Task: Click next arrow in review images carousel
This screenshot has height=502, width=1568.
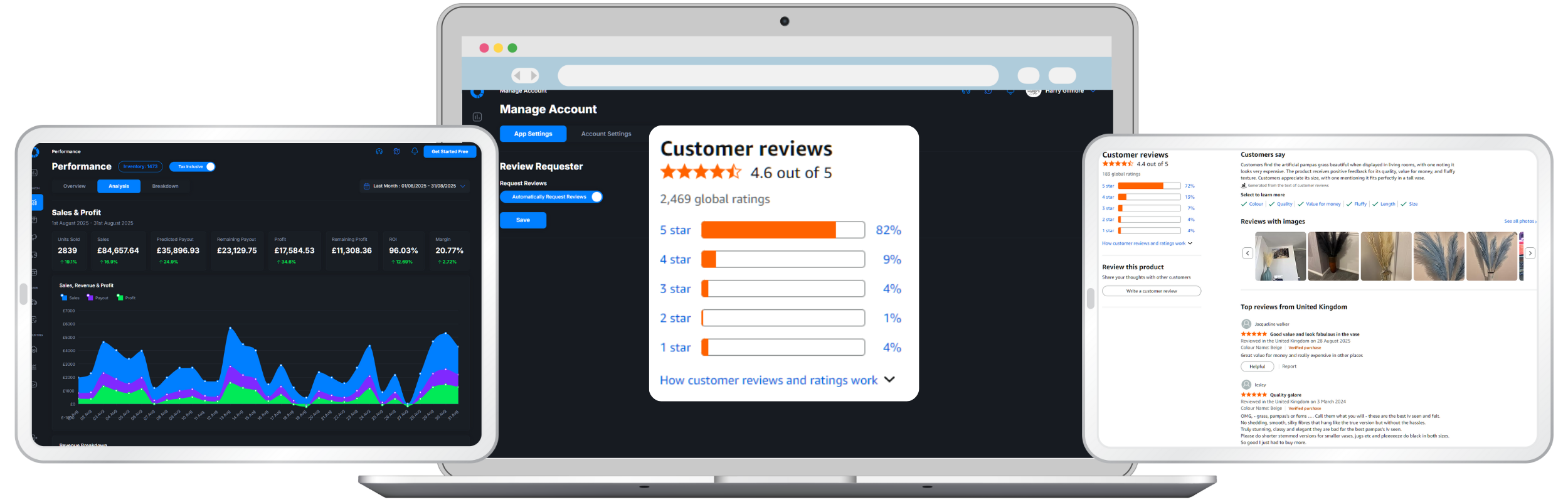Action: coord(1530,253)
